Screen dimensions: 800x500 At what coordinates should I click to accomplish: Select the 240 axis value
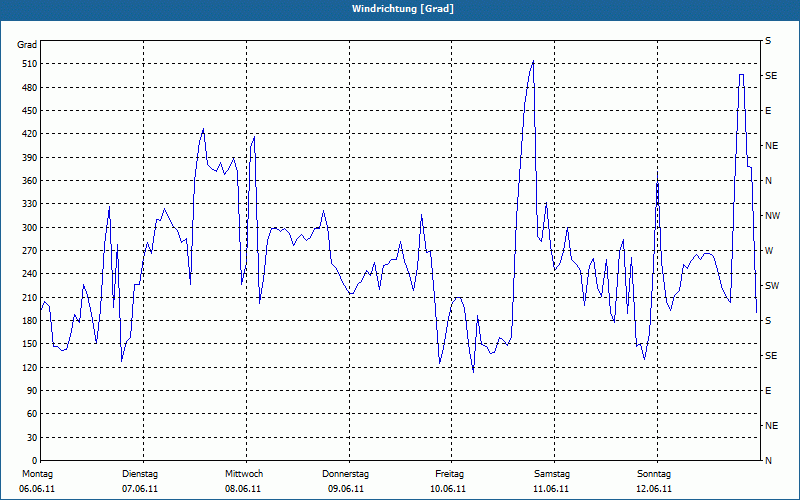[x=30, y=274]
